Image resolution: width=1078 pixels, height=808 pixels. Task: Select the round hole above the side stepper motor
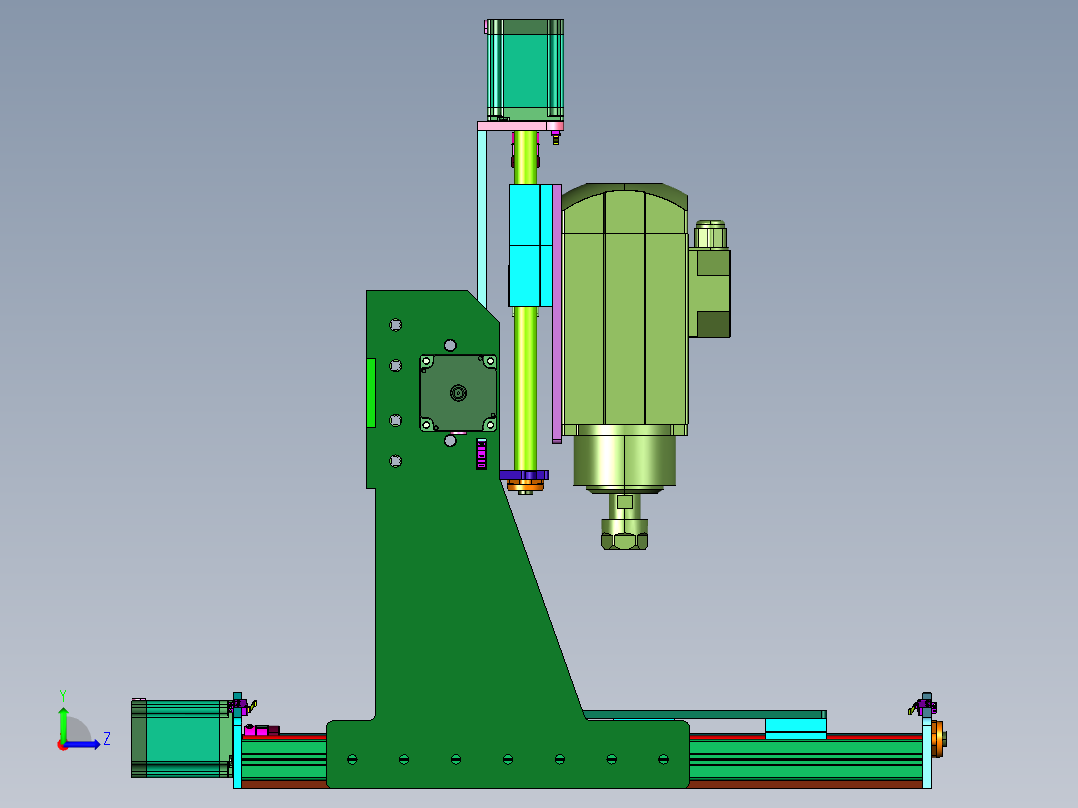[450, 345]
